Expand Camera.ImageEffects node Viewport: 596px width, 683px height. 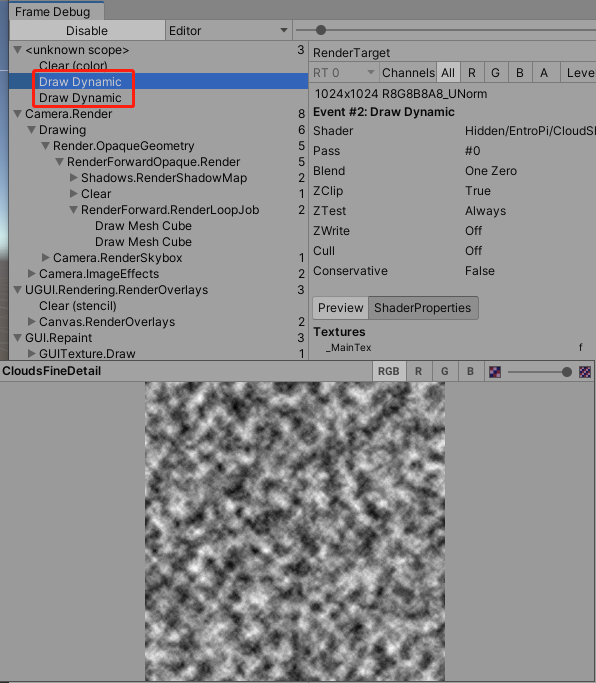31,274
